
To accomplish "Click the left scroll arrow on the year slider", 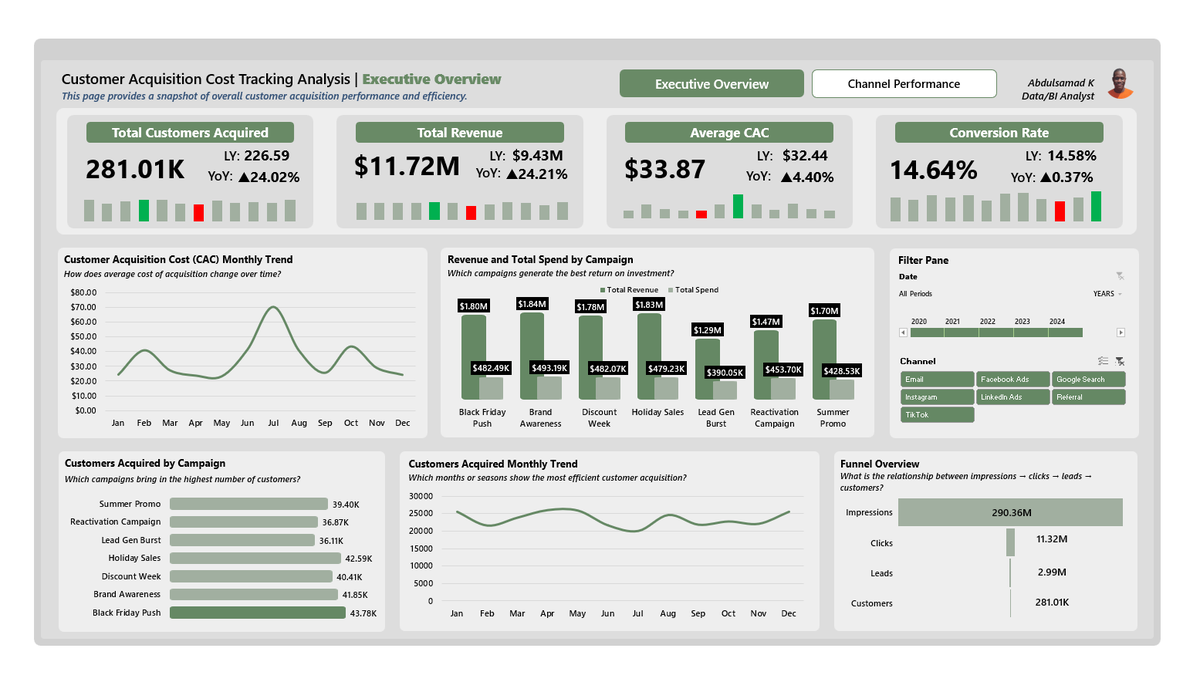I will click(x=903, y=332).
